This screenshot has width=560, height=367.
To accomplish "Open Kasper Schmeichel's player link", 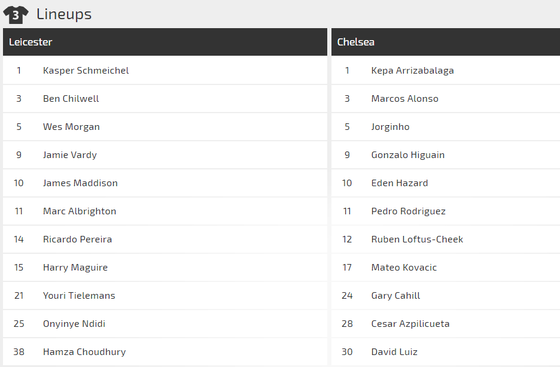I will (x=86, y=71).
